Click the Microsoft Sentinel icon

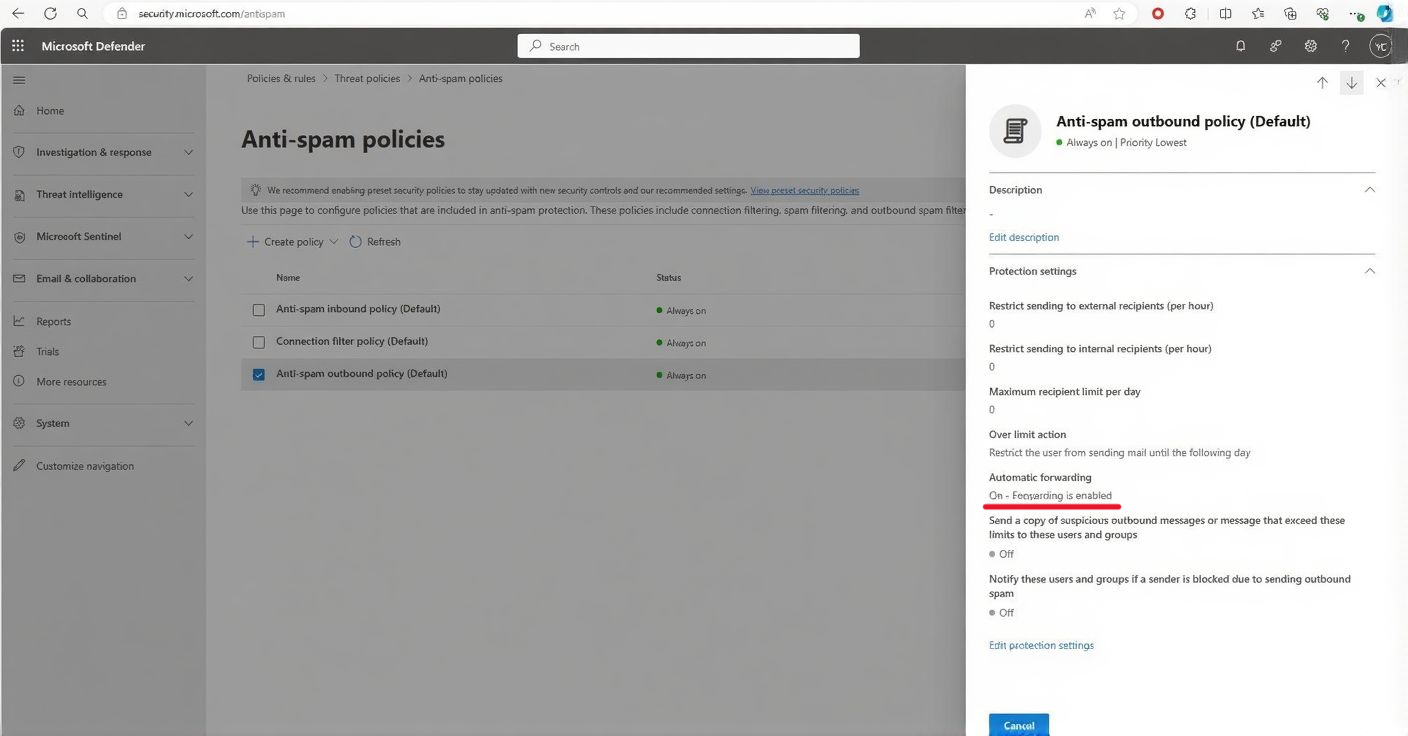pos(18,237)
